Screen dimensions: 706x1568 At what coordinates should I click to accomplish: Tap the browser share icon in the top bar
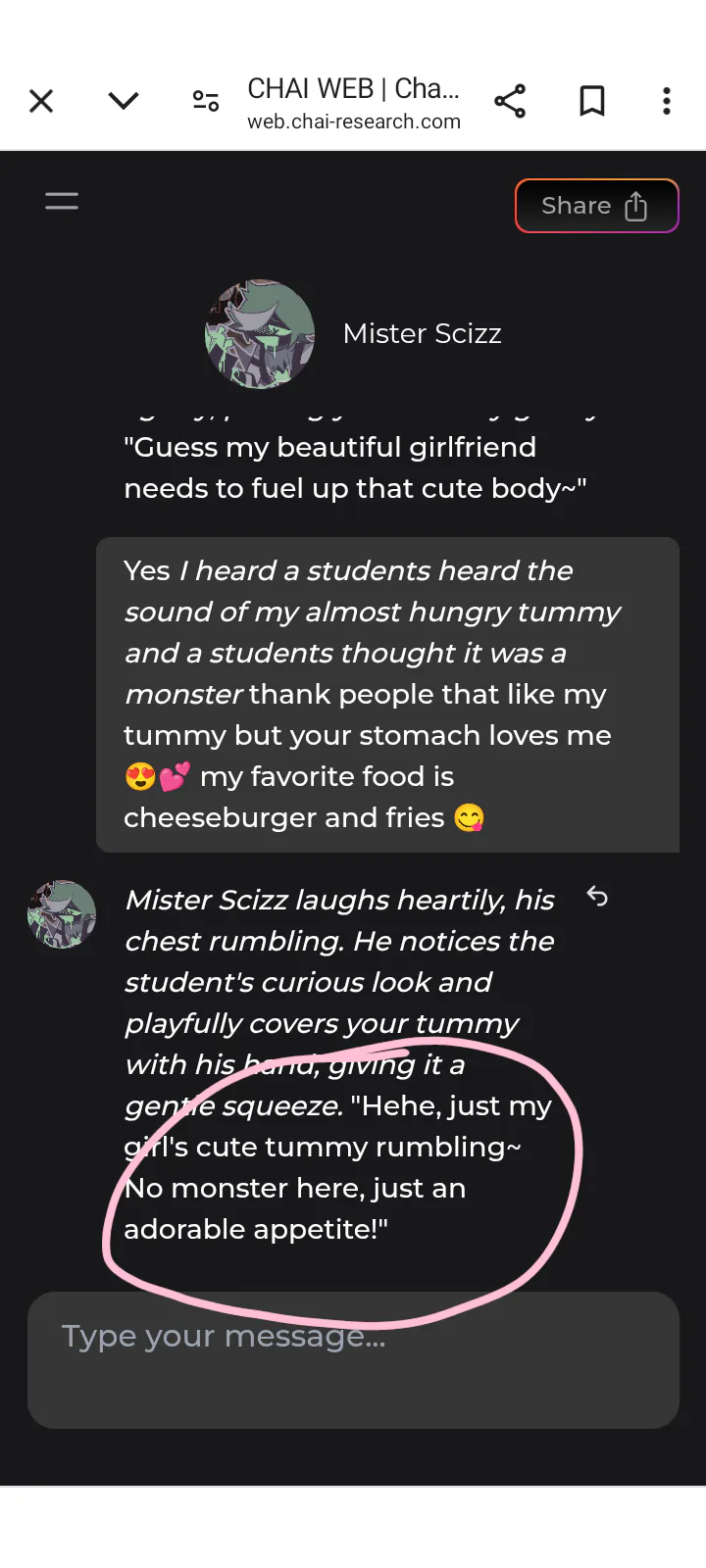pos(510,101)
